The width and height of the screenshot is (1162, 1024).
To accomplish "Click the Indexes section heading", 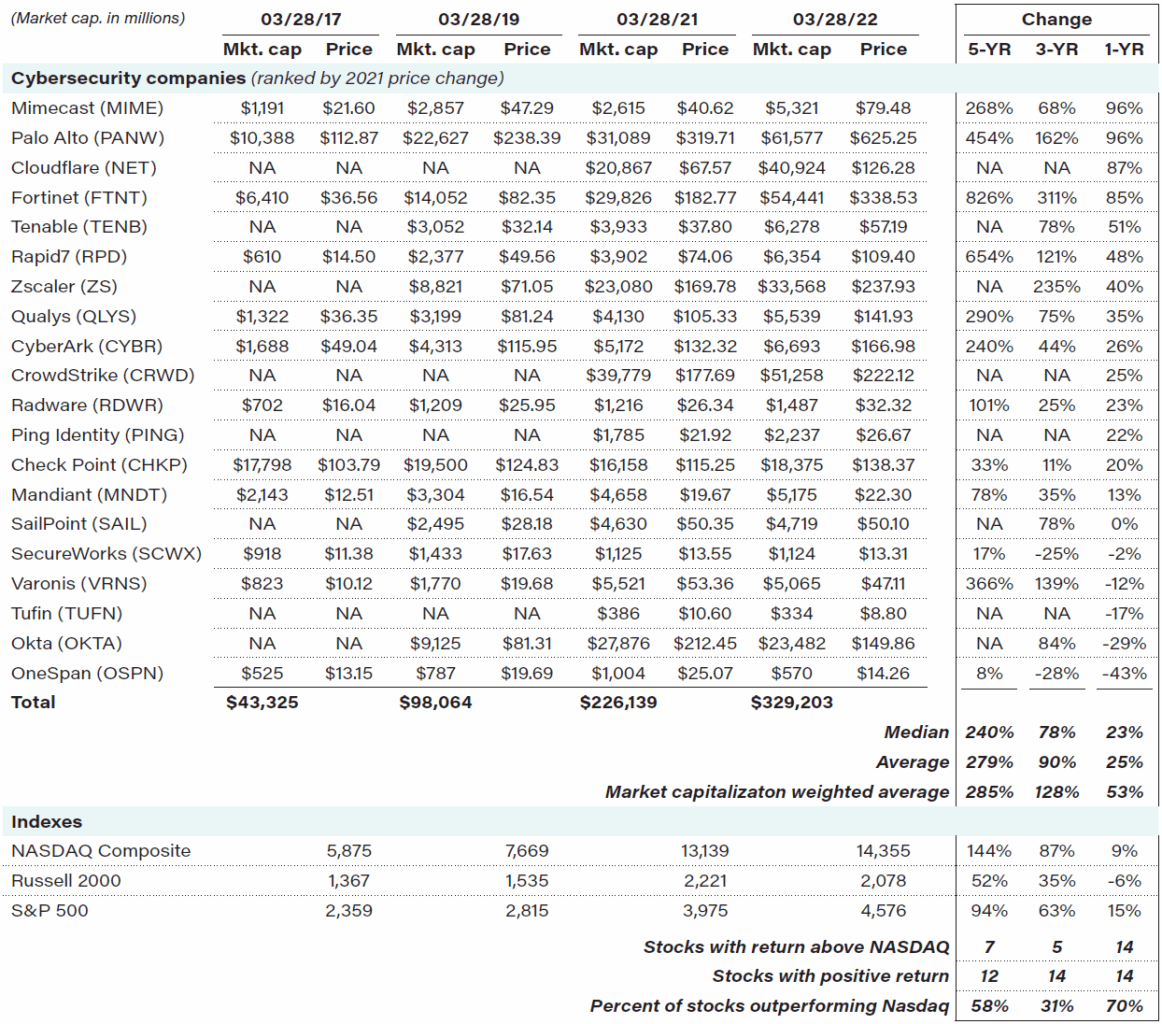I will (47, 821).
